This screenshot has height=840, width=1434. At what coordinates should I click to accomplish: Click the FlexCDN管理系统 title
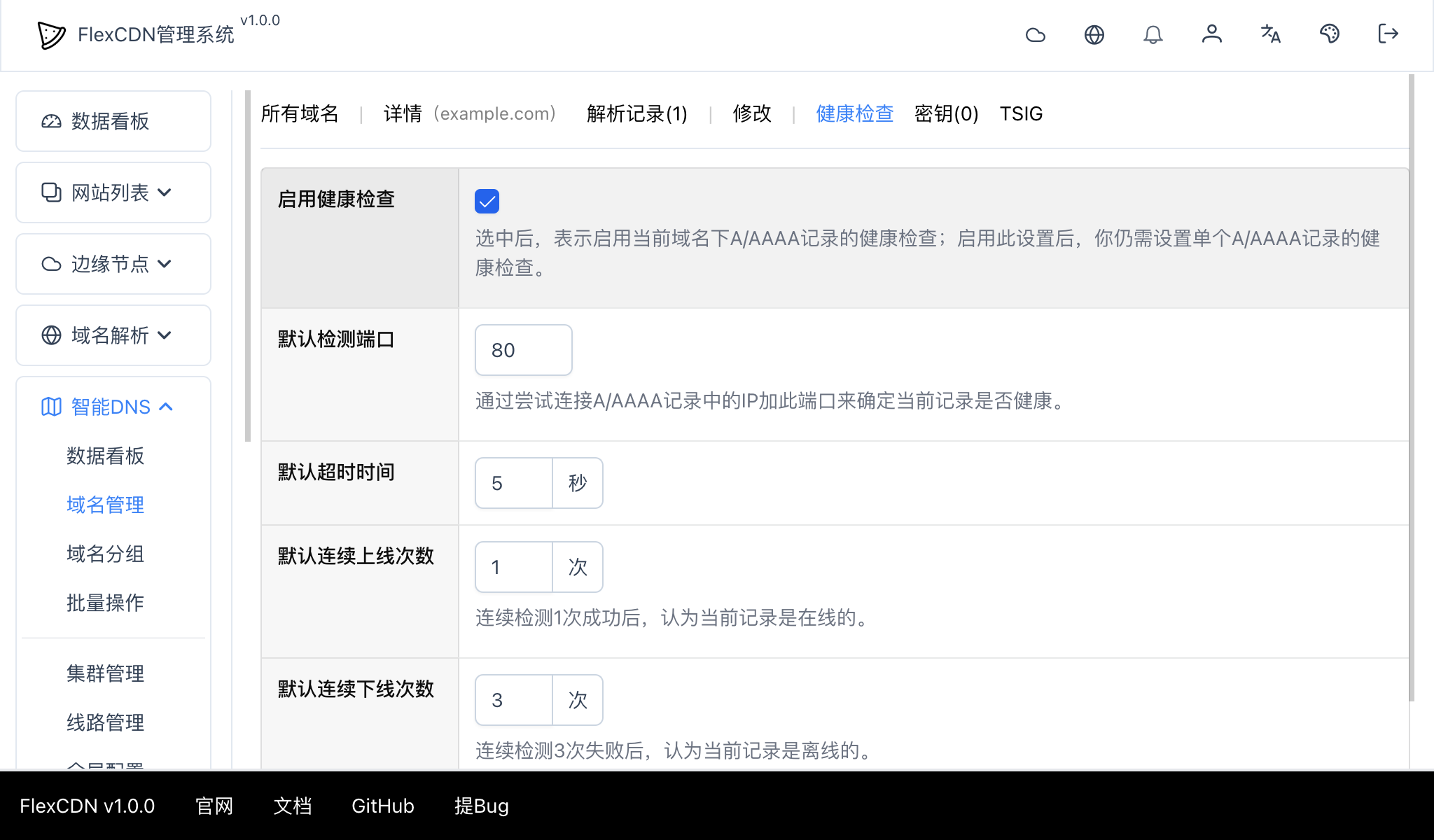[155, 35]
